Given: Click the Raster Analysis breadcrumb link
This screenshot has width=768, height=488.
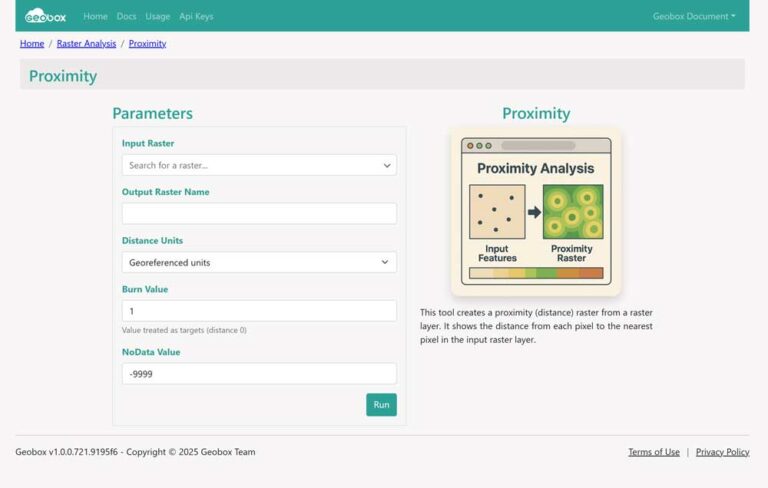Looking at the screenshot, I should [x=86, y=44].
